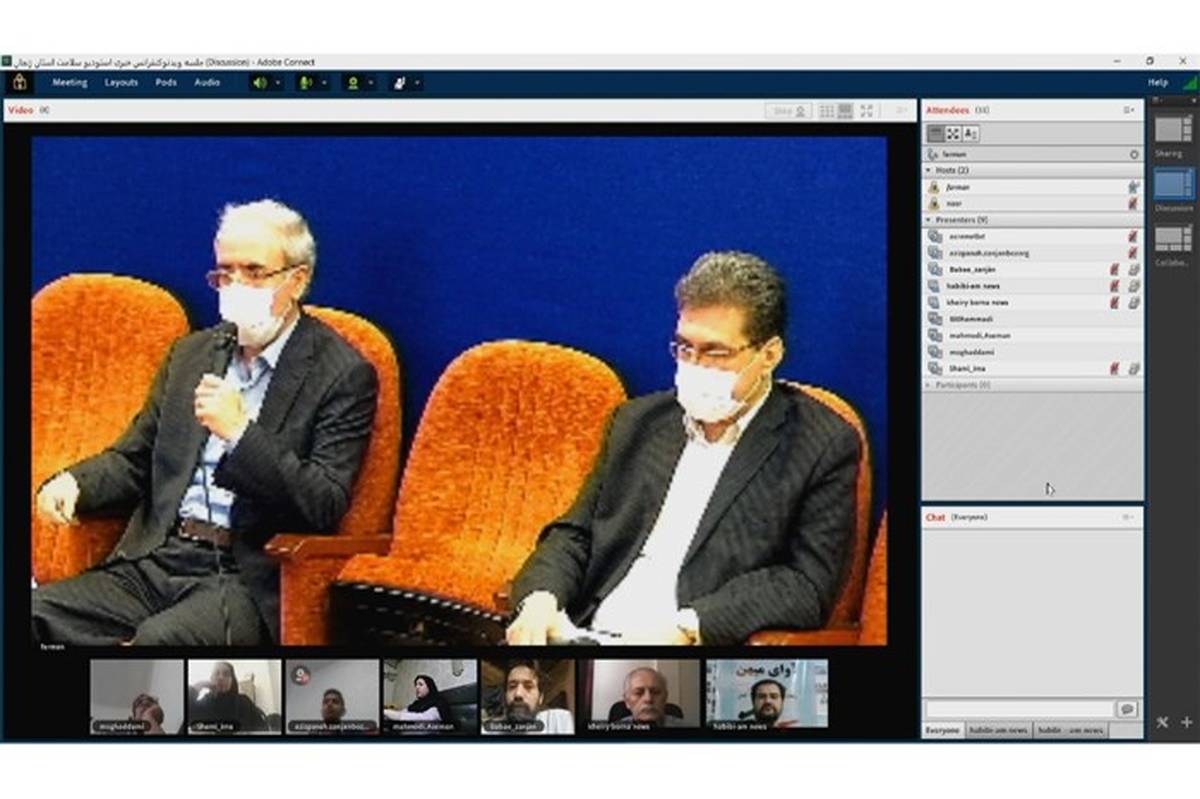Switch video pod to grid view

tap(827, 111)
